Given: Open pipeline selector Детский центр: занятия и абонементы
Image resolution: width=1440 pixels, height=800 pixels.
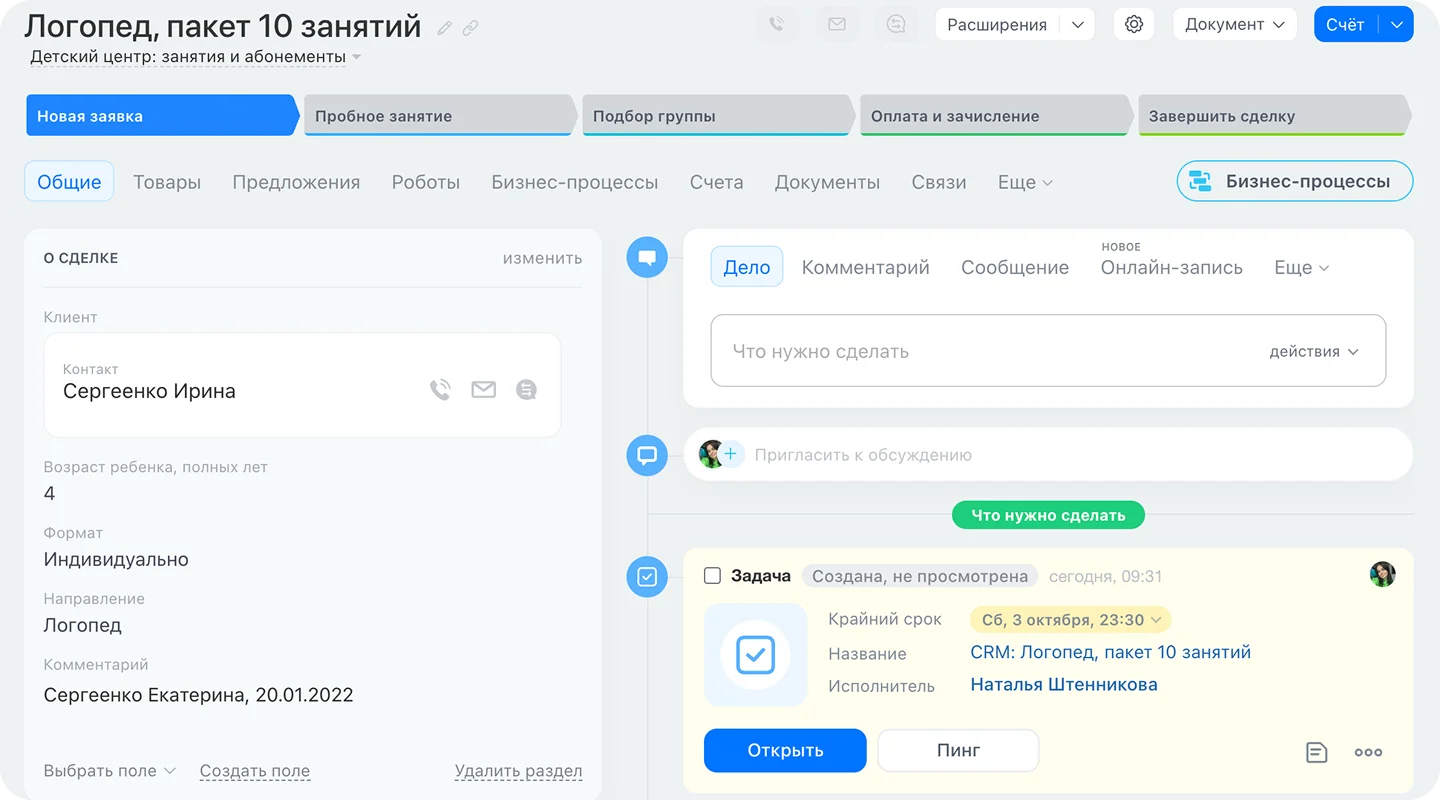Looking at the screenshot, I should [196, 57].
